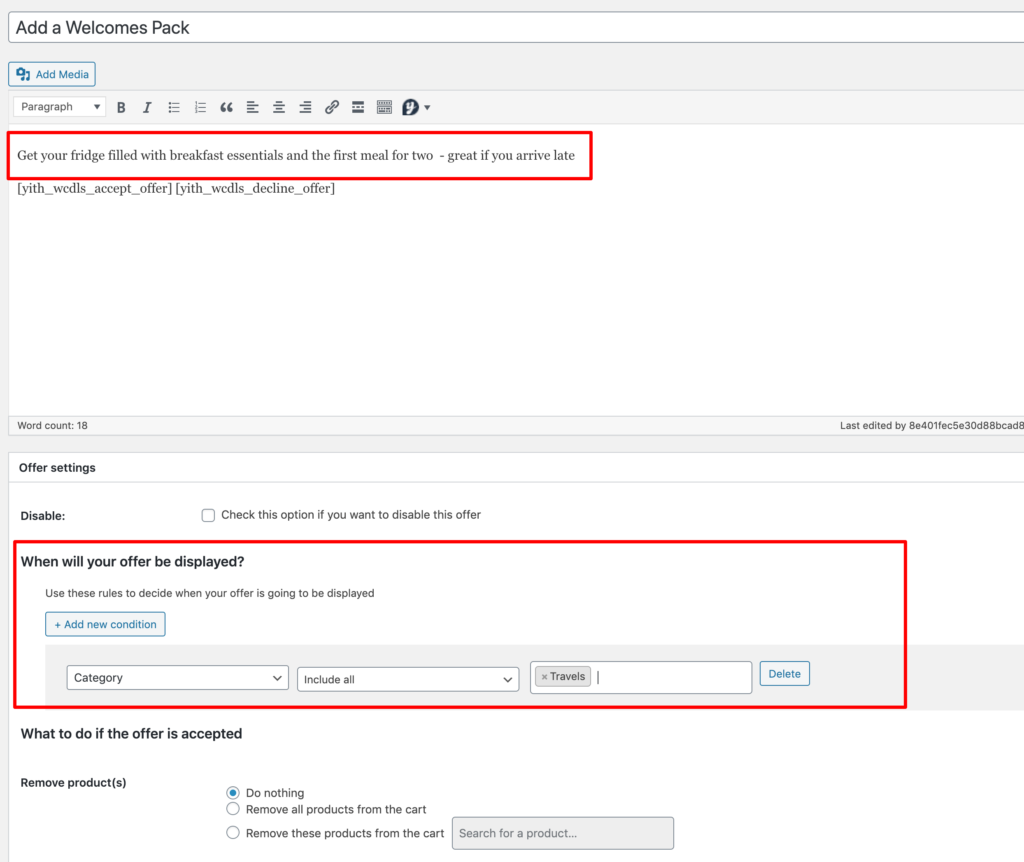
Task: Select Remove all products from the cart
Action: tap(232, 809)
